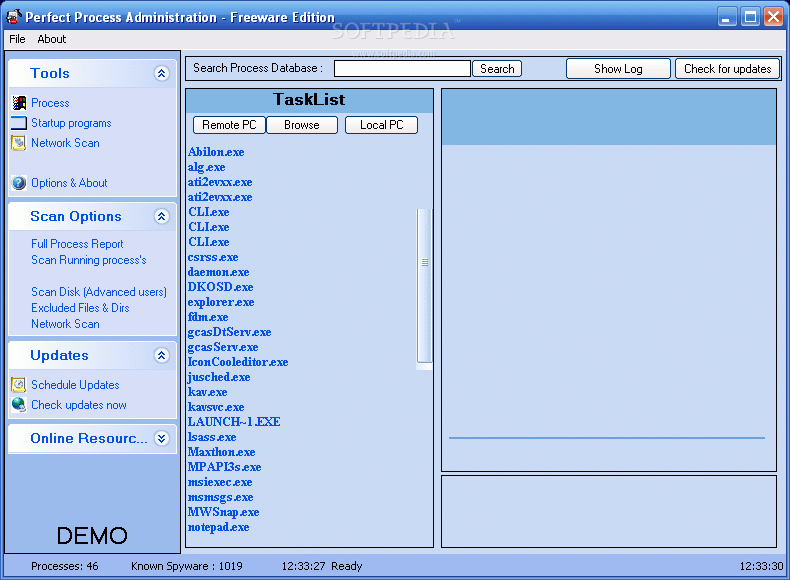Select kav.exe in the task list
790x580 pixels.
tap(207, 392)
